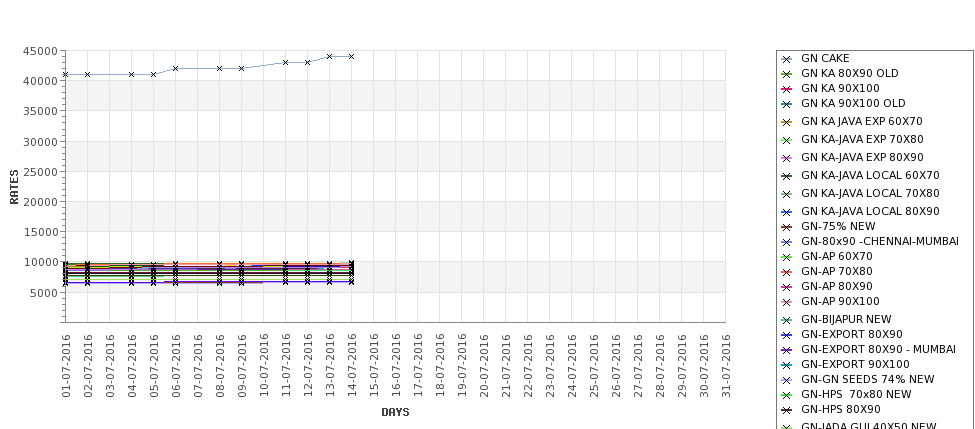Click the GN-EXPORT 80X90 - MUMBAI legend marker
The height and width of the screenshot is (429, 975).
click(x=786, y=350)
